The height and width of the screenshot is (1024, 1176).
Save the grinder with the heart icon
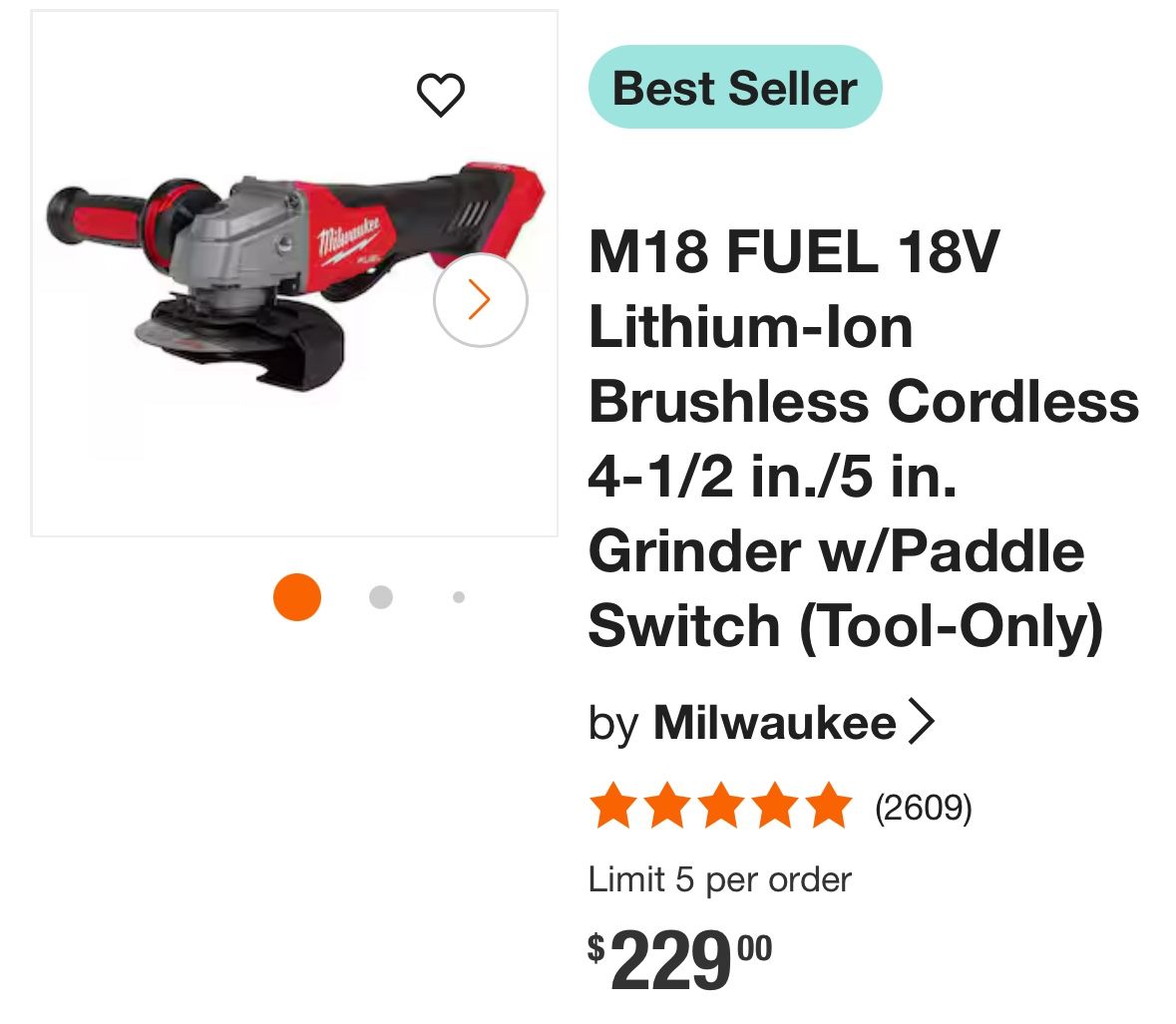[440, 96]
